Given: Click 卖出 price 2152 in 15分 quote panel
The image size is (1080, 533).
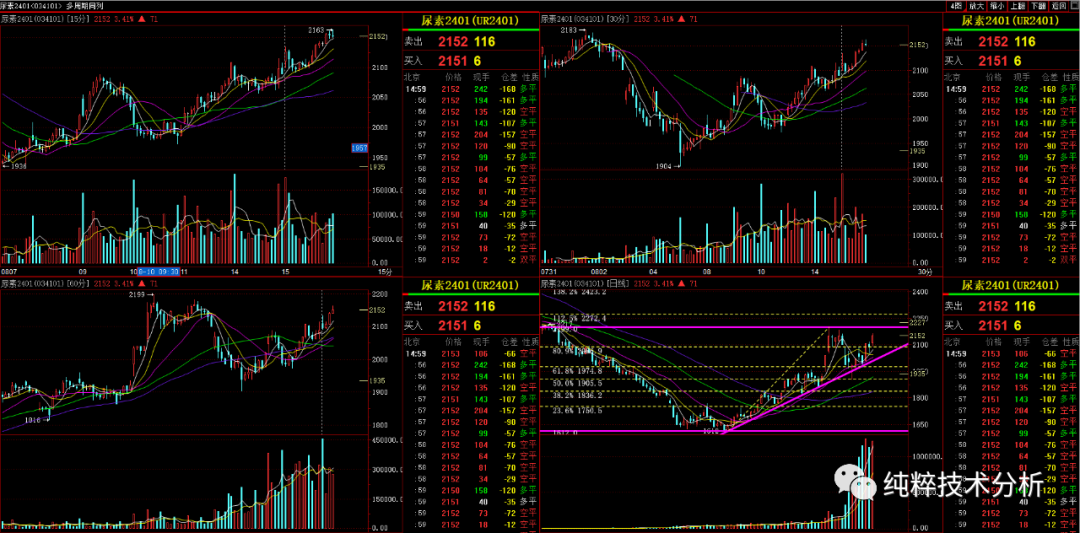Looking at the screenshot, I should pyautogui.click(x=455, y=41).
